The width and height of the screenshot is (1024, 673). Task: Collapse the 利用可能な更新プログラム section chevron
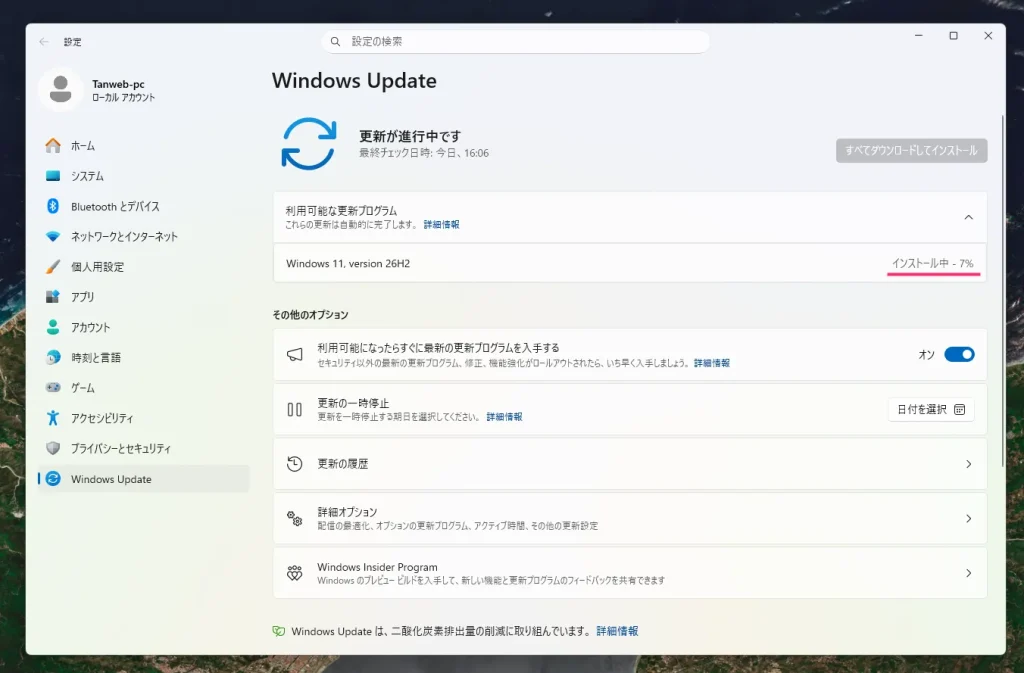968,217
